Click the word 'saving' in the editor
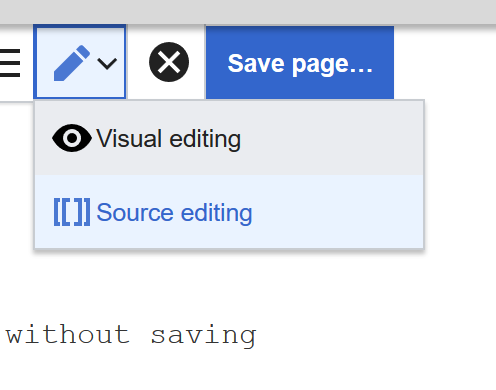 click(204, 335)
